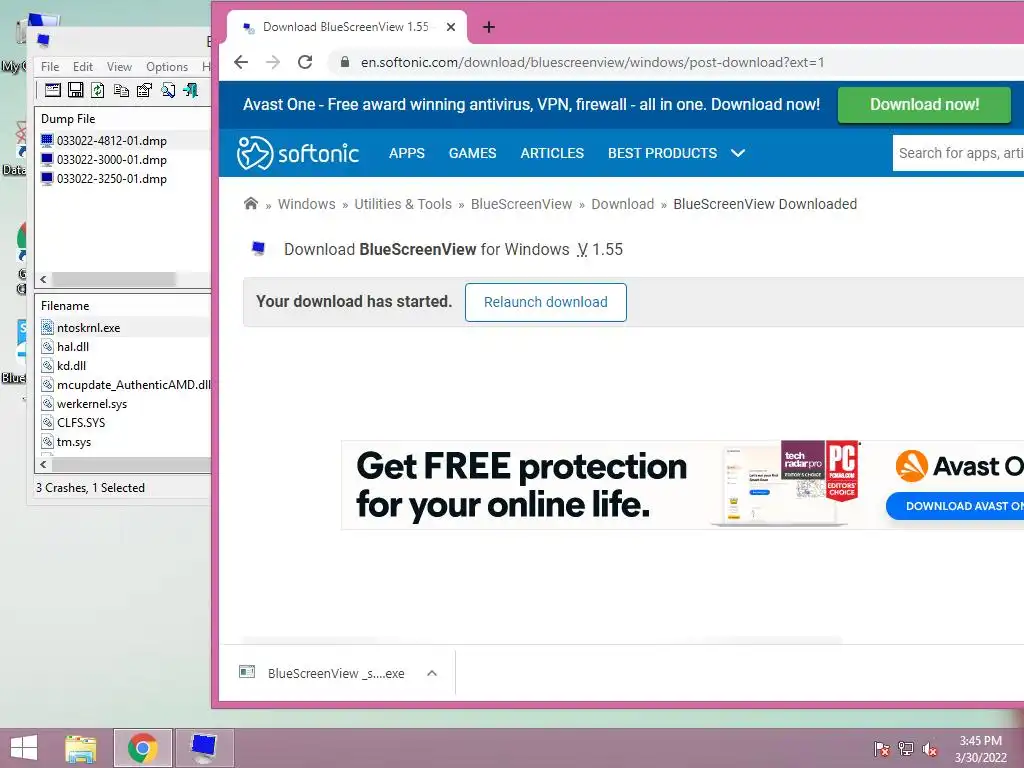Open the APPS navigation item

tap(407, 153)
